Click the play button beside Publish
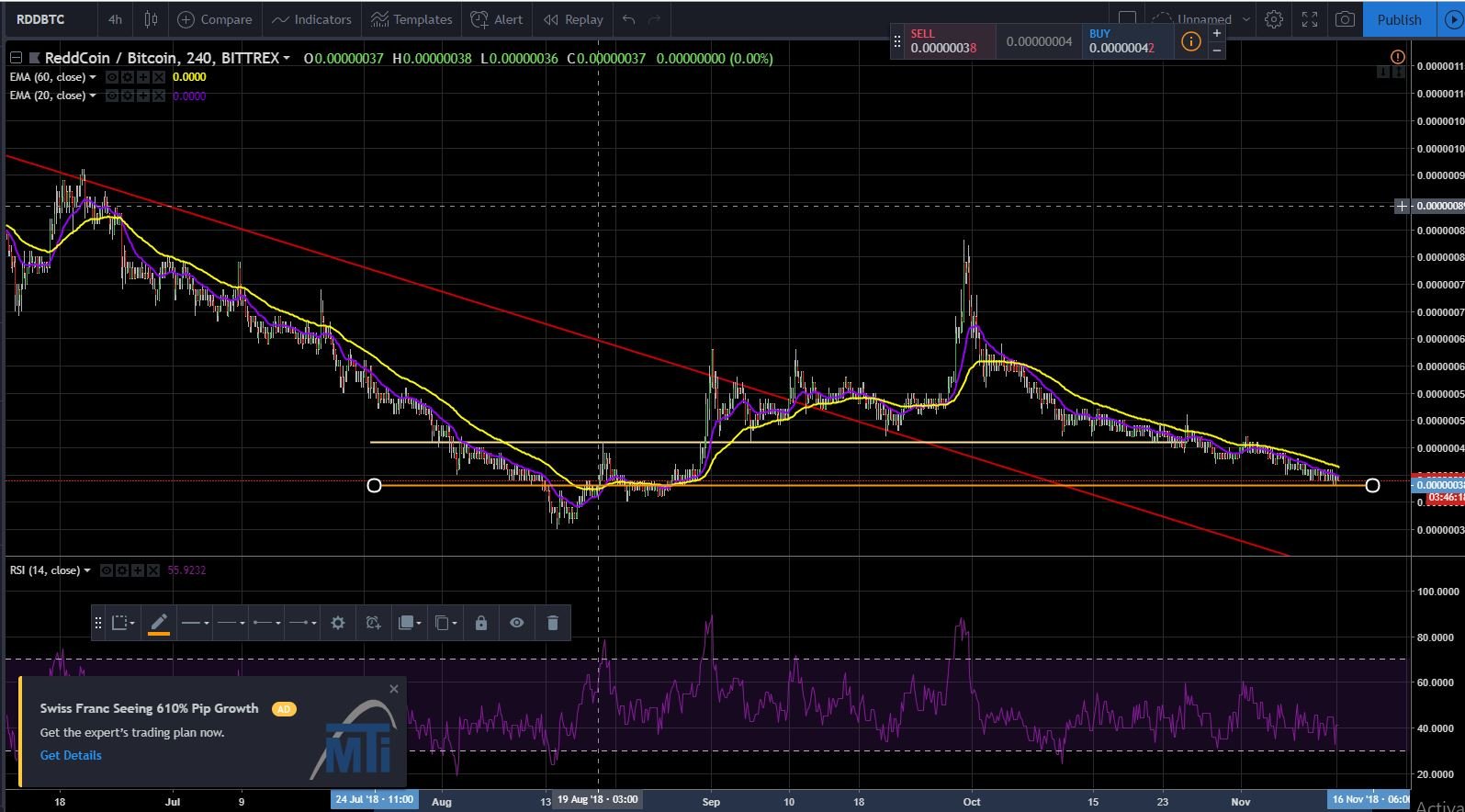 (1453, 19)
